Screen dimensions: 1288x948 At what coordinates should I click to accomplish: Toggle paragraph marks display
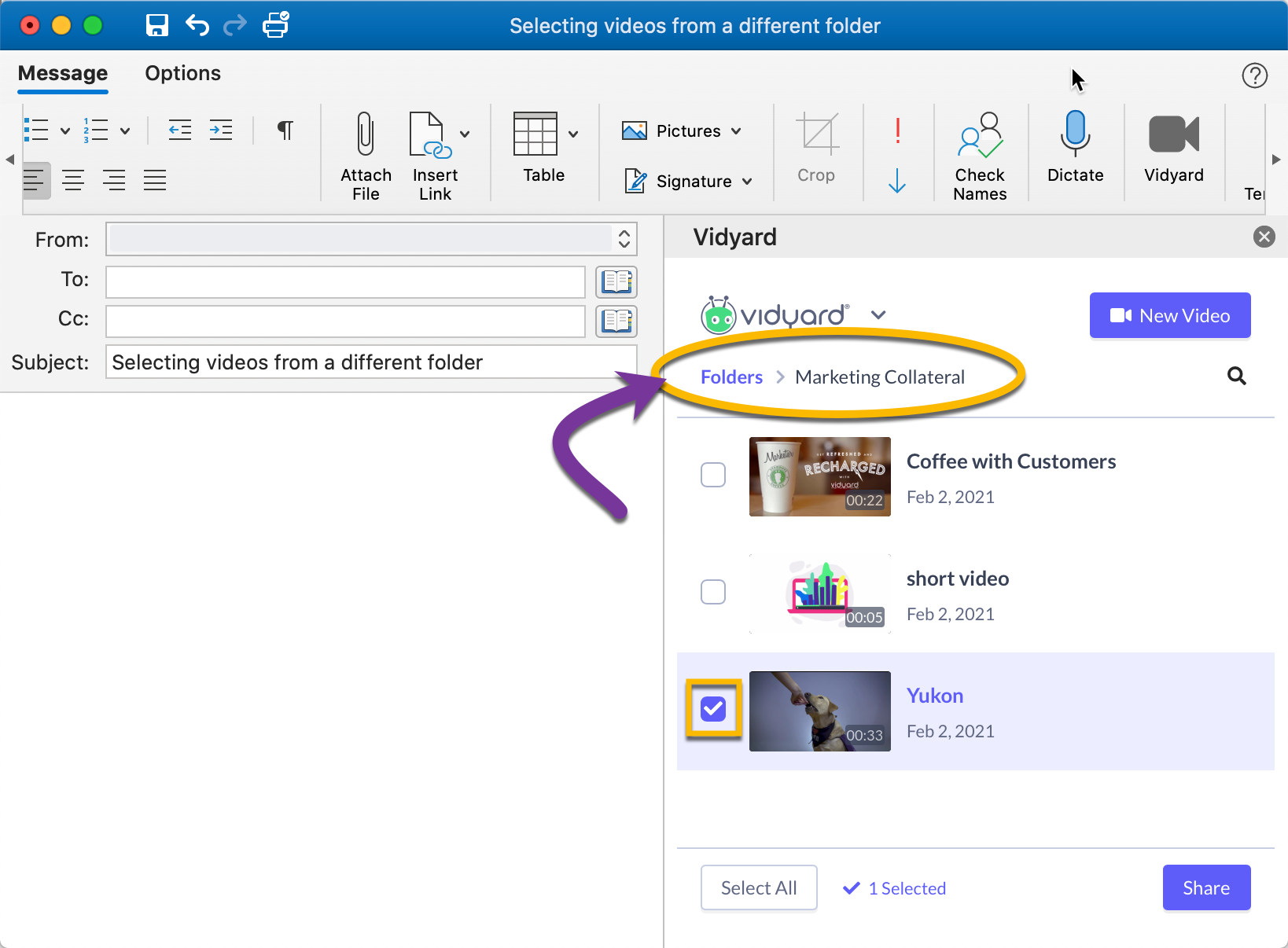pyautogui.click(x=285, y=130)
